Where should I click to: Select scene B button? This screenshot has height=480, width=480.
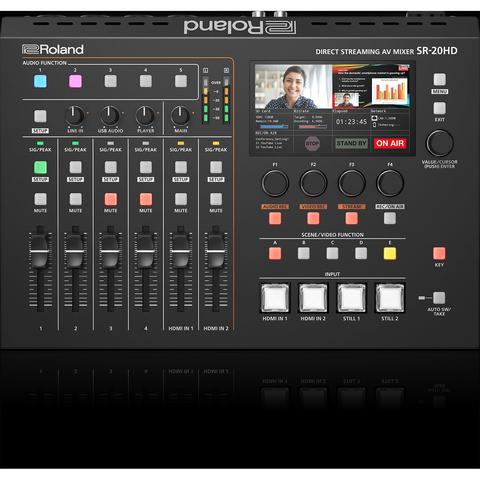click(x=304, y=253)
